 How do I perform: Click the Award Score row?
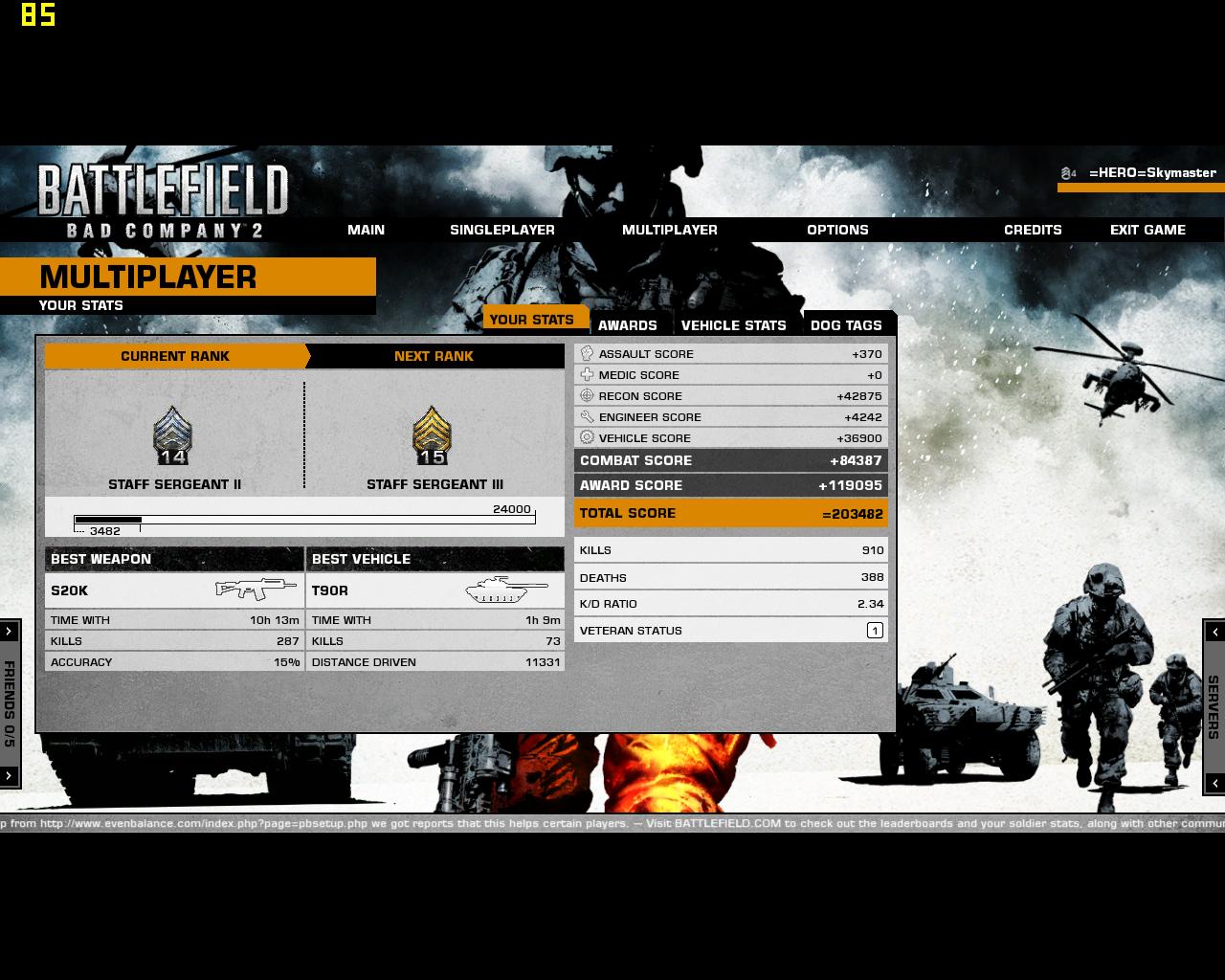click(731, 485)
